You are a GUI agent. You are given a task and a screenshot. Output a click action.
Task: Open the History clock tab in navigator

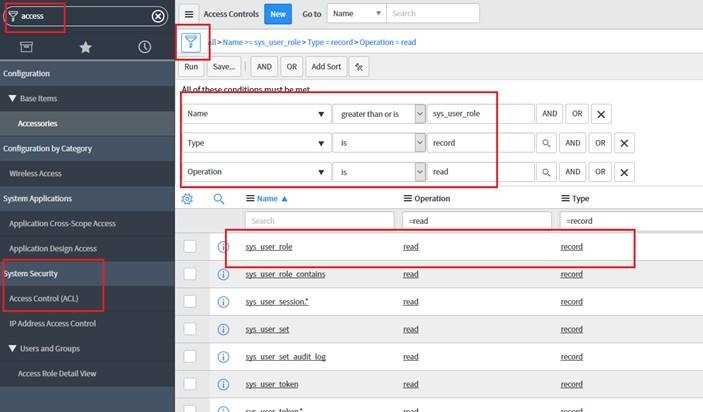[x=145, y=47]
